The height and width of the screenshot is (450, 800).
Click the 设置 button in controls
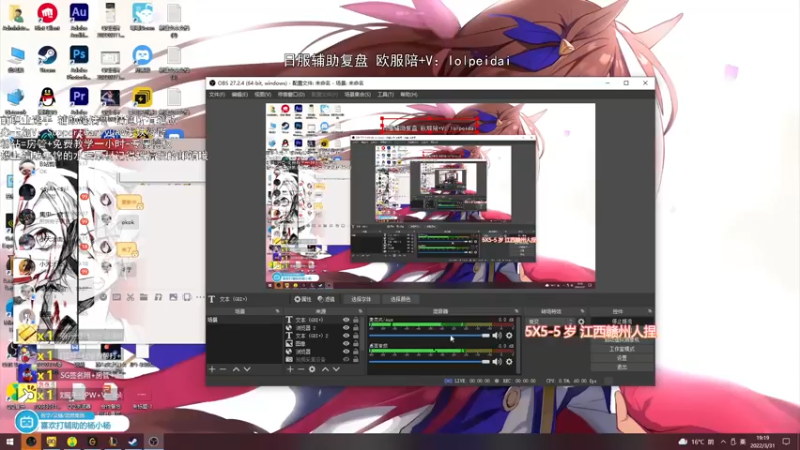click(621, 358)
